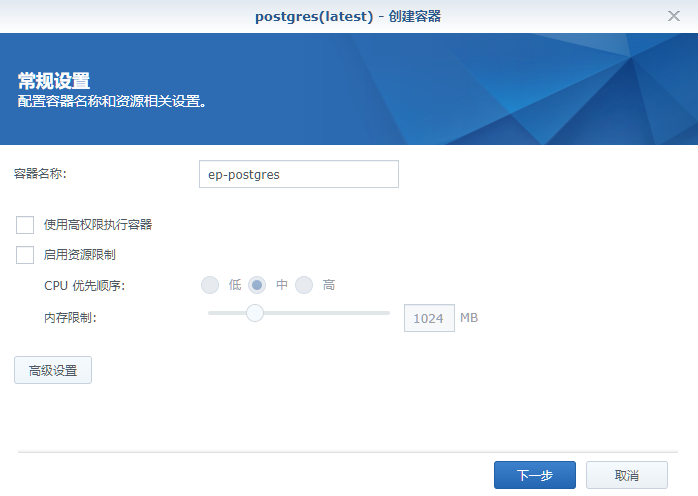Select the 低 CPU priority radio button
Screen dimensions: 698x496
click(x=210, y=285)
